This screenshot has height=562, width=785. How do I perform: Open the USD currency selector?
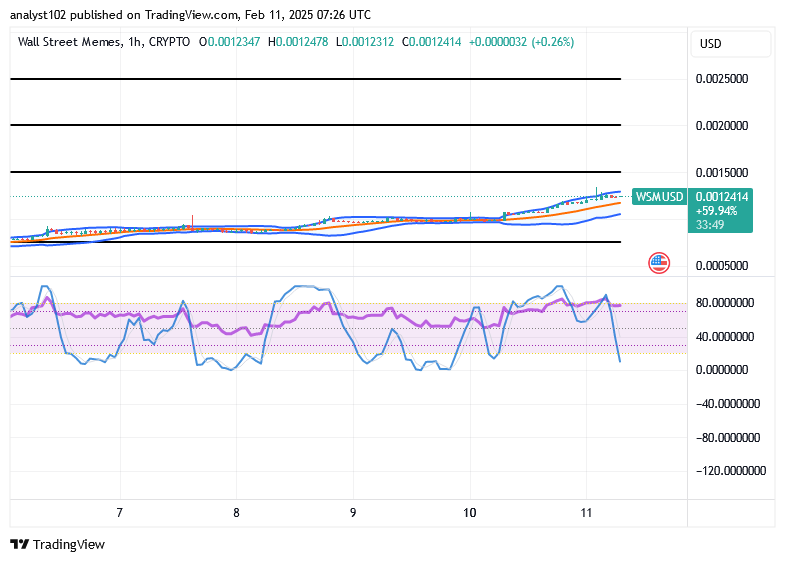tap(730, 44)
